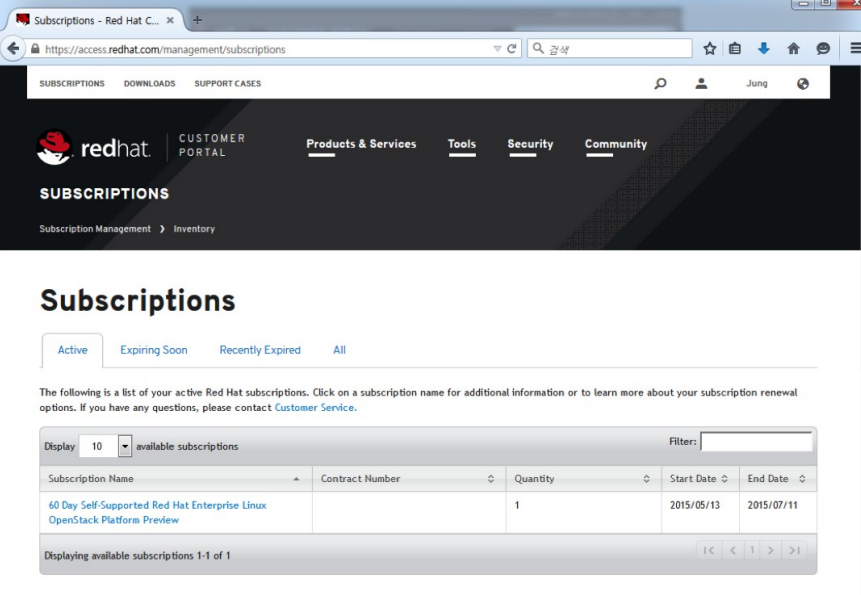
Task: Open SUPPORT CASES in top nav
Action: [228, 83]
